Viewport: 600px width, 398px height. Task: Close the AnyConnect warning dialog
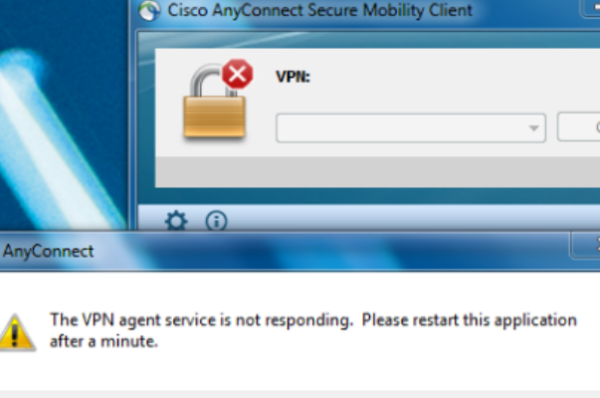tap(585, 245)
